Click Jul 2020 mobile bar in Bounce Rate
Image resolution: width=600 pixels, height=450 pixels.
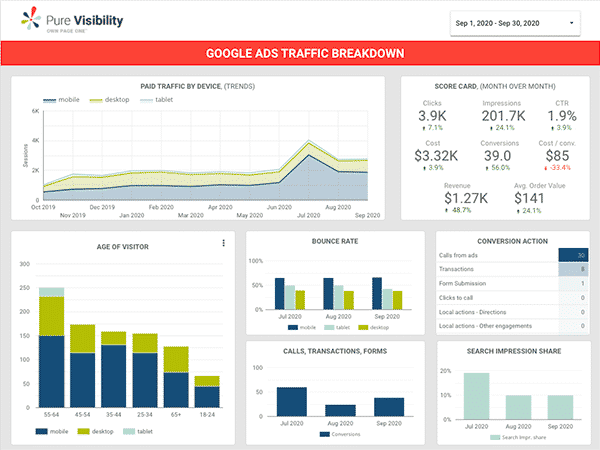(x=280, y=293)
